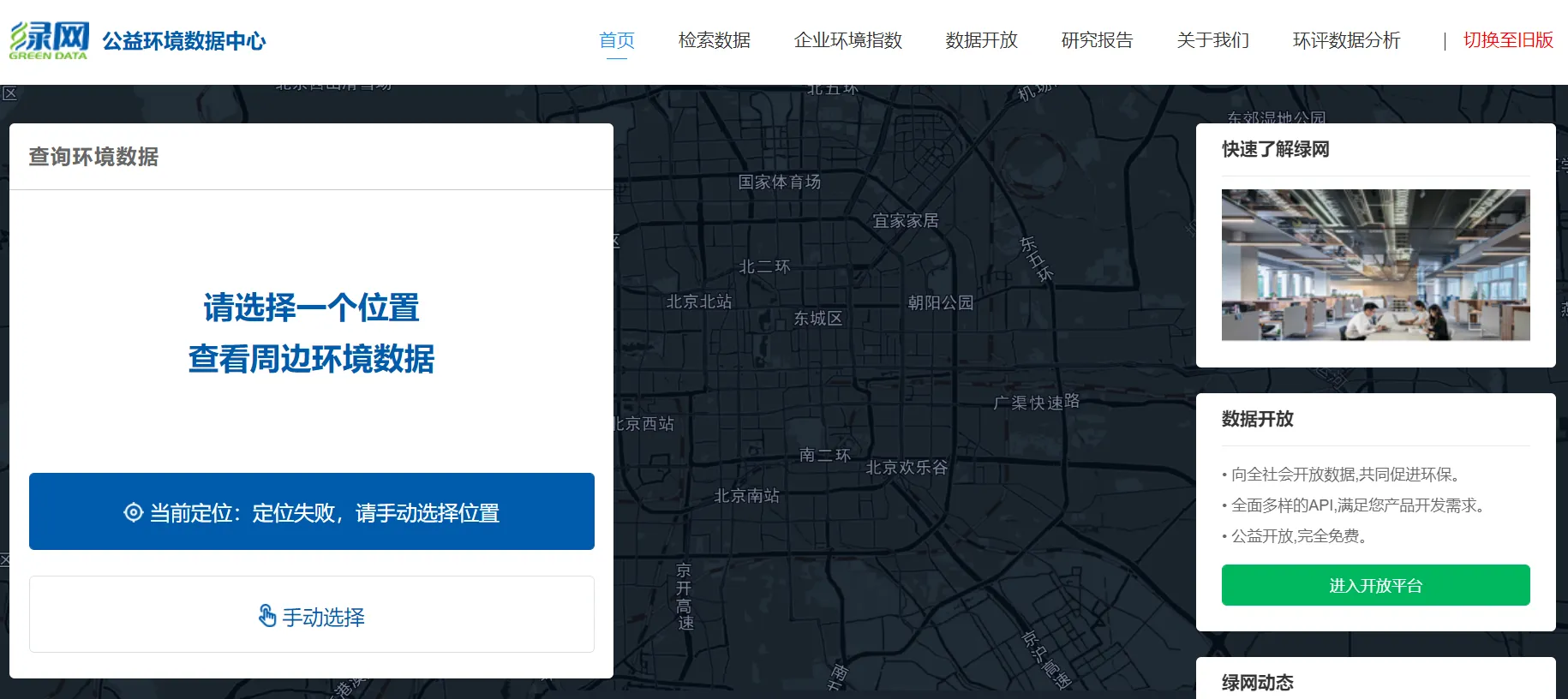Open the 绿网动态 card heading
The image size is (1568, 699).
click(x=1257, y=682)
